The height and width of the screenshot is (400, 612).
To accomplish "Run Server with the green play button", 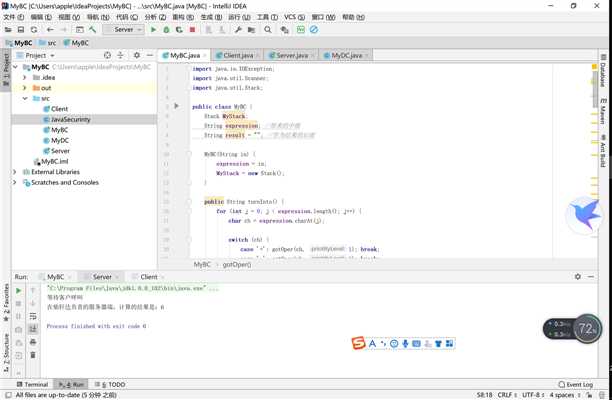I will [153, 30].
